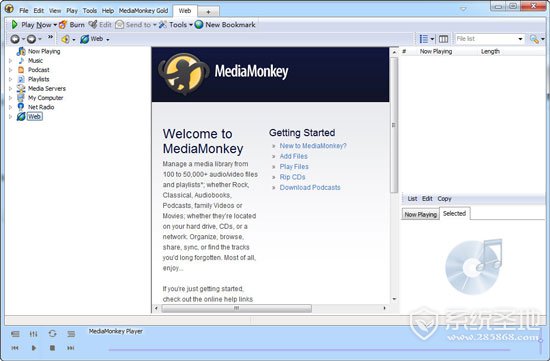Click the Length column header
The width and height of the screenshot is (550, 361).
pyautogui.click(x=490, y=52)
